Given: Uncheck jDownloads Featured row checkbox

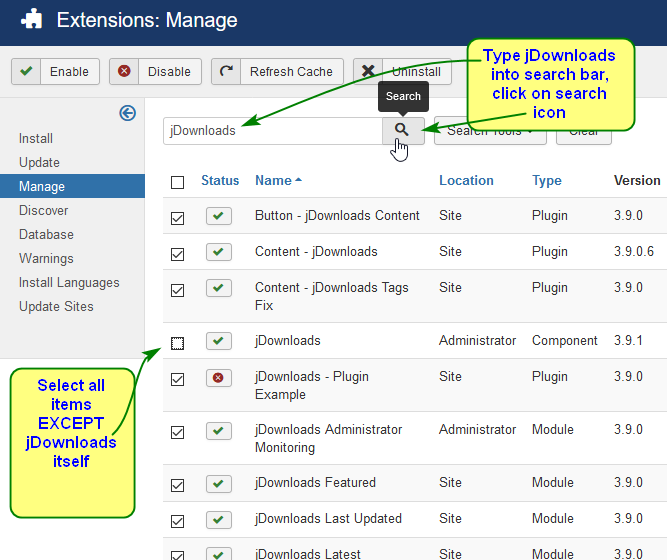Looking at the screenshot, I should click(177, 485).
